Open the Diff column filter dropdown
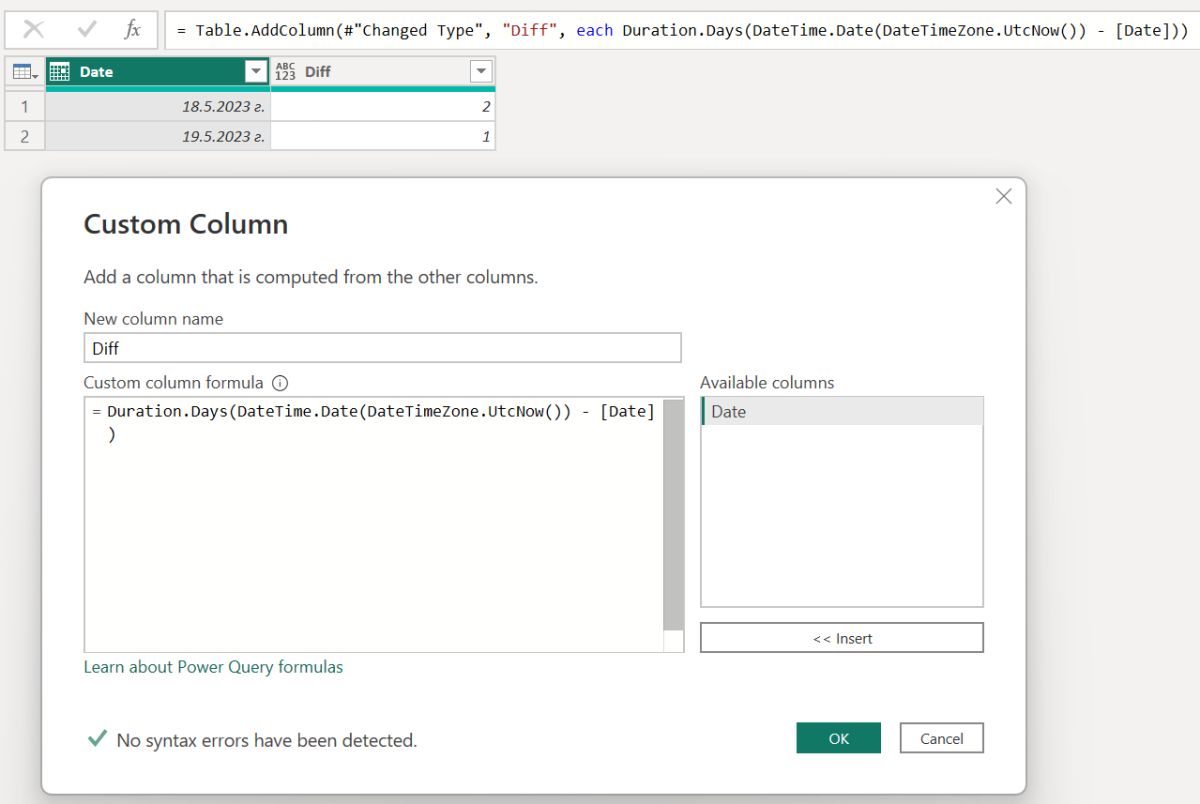 point(481,72)
